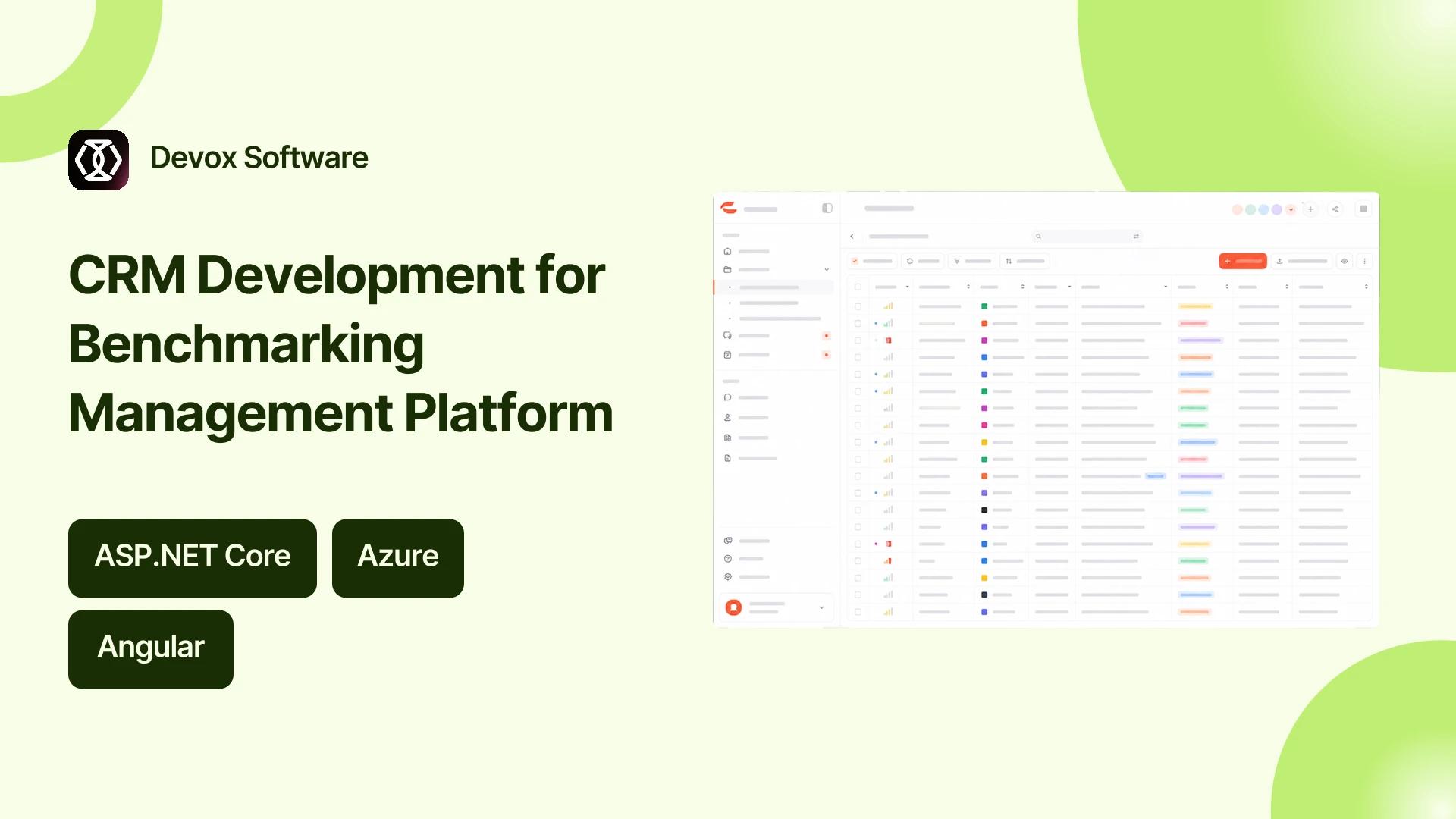Screen dimensions: 1456x819
Task: Click the Devox Software logo icon
Action: (99, 160)
